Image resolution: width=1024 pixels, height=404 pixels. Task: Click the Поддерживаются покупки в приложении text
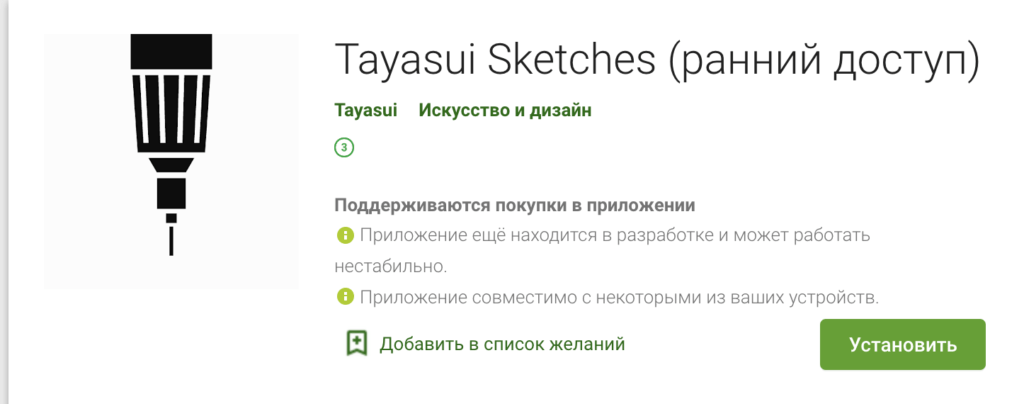tap(514, 205)
